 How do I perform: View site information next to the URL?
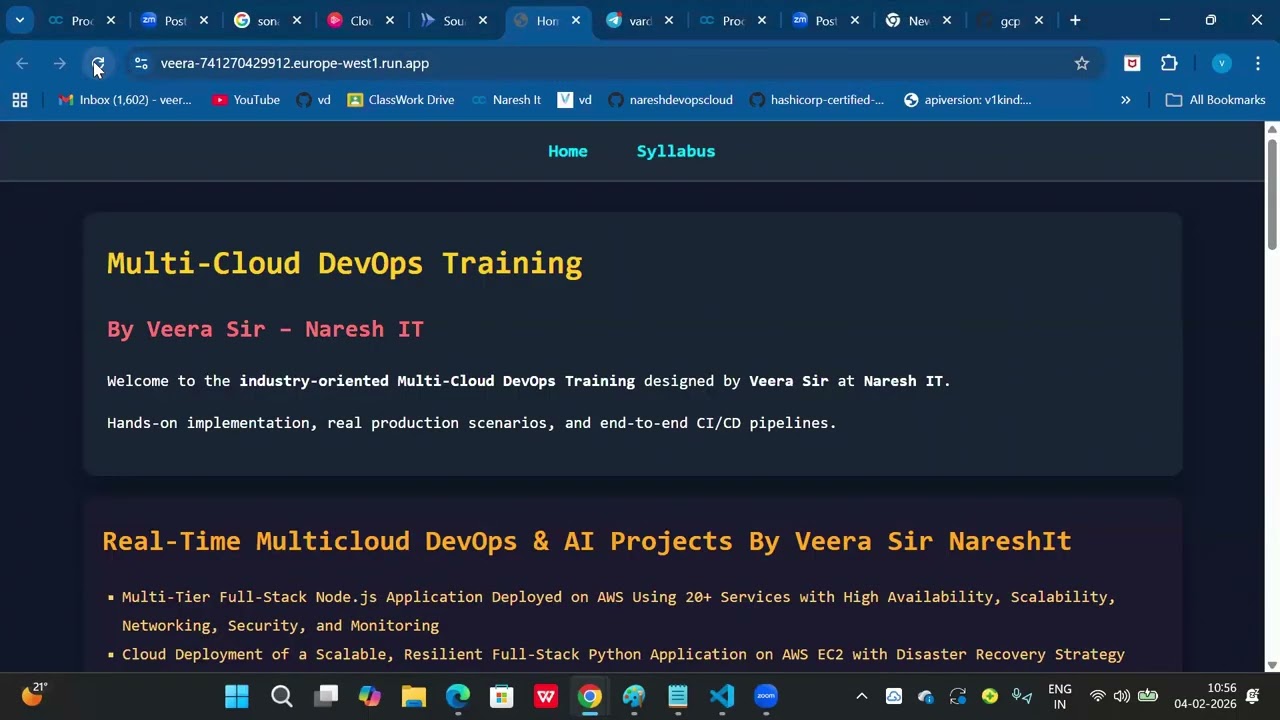coord(140,63)
